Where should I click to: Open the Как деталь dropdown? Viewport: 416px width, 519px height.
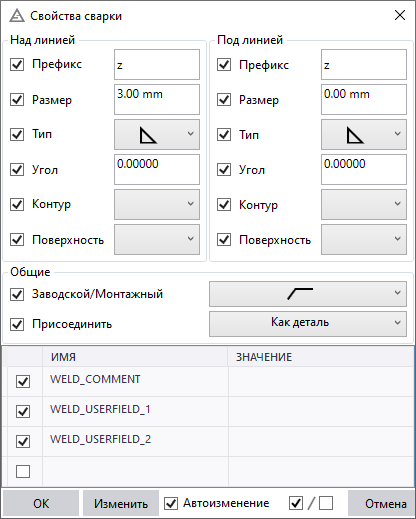(x=308, y=324)
